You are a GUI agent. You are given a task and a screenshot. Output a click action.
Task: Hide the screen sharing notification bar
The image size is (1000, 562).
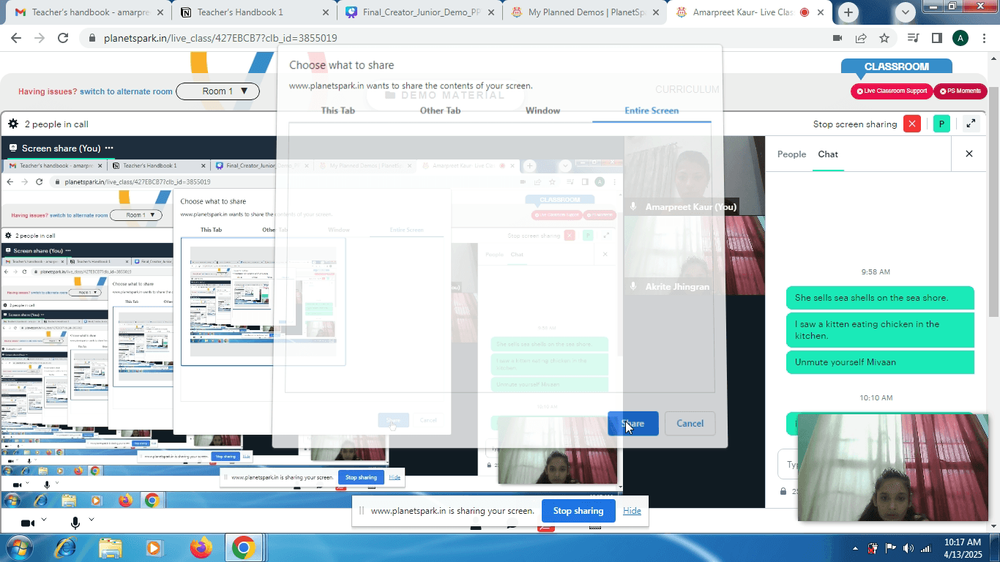pos(631,510)
